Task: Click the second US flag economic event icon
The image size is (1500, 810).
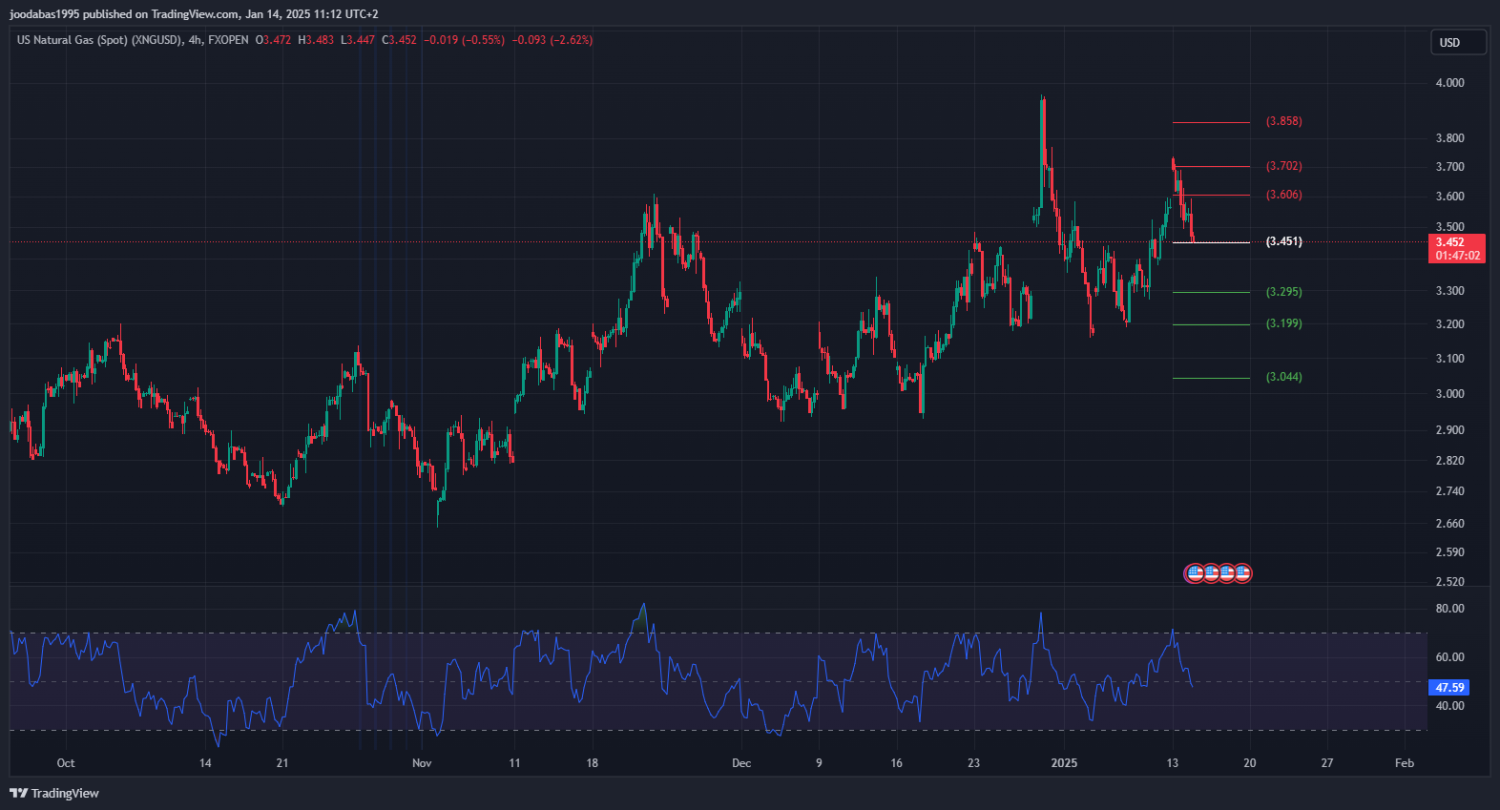Action: (1210, 573)
